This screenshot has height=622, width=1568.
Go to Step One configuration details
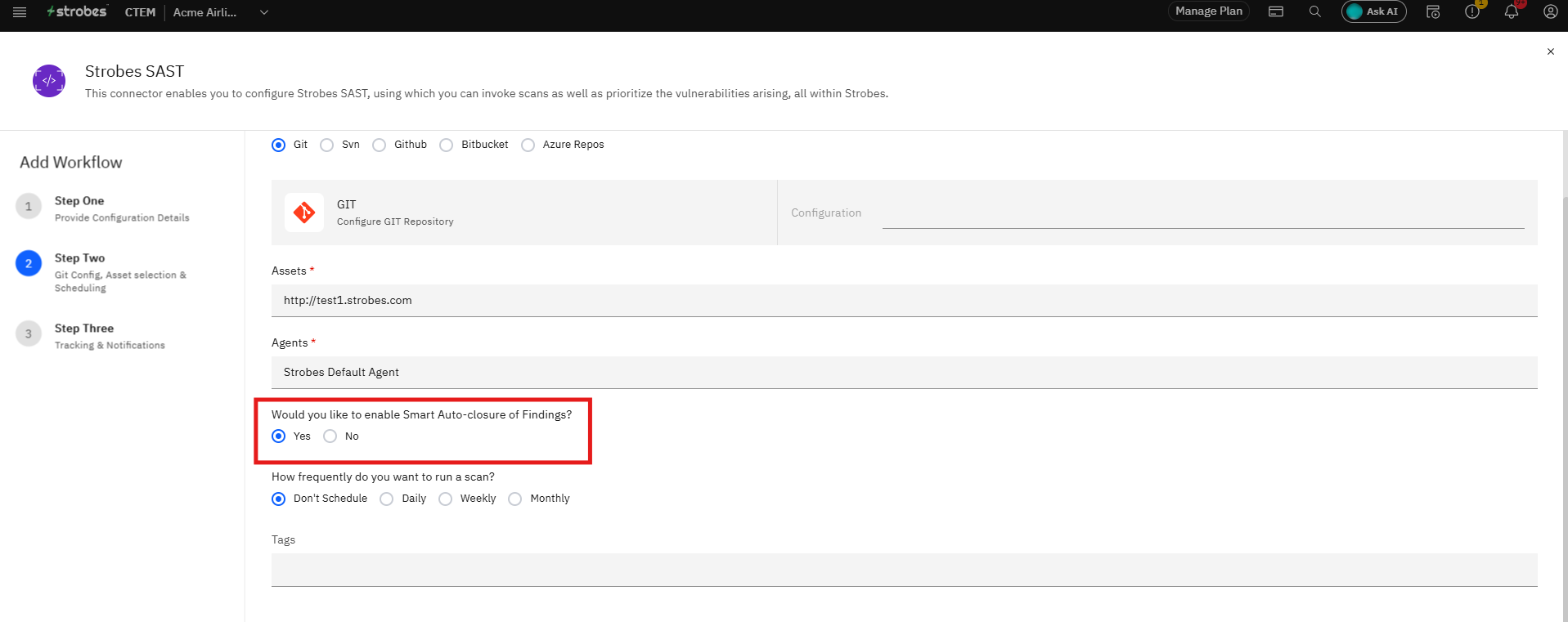tap(103, 208)
